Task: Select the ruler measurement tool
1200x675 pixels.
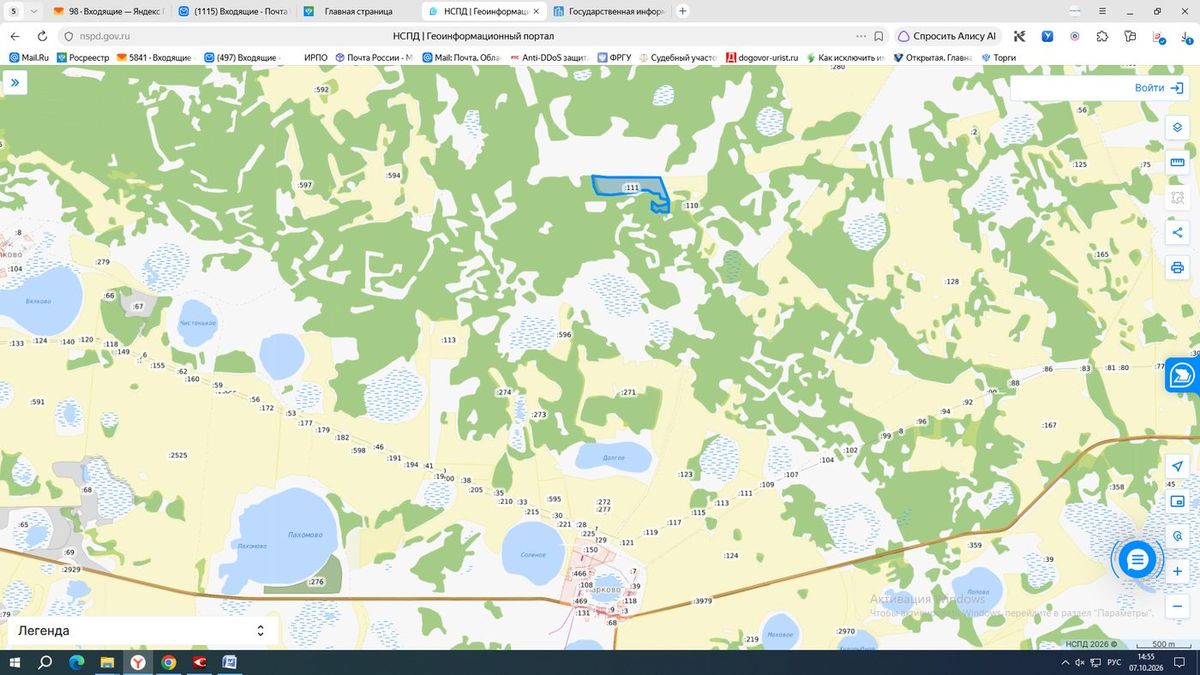Action: [x=1177, y=162]
